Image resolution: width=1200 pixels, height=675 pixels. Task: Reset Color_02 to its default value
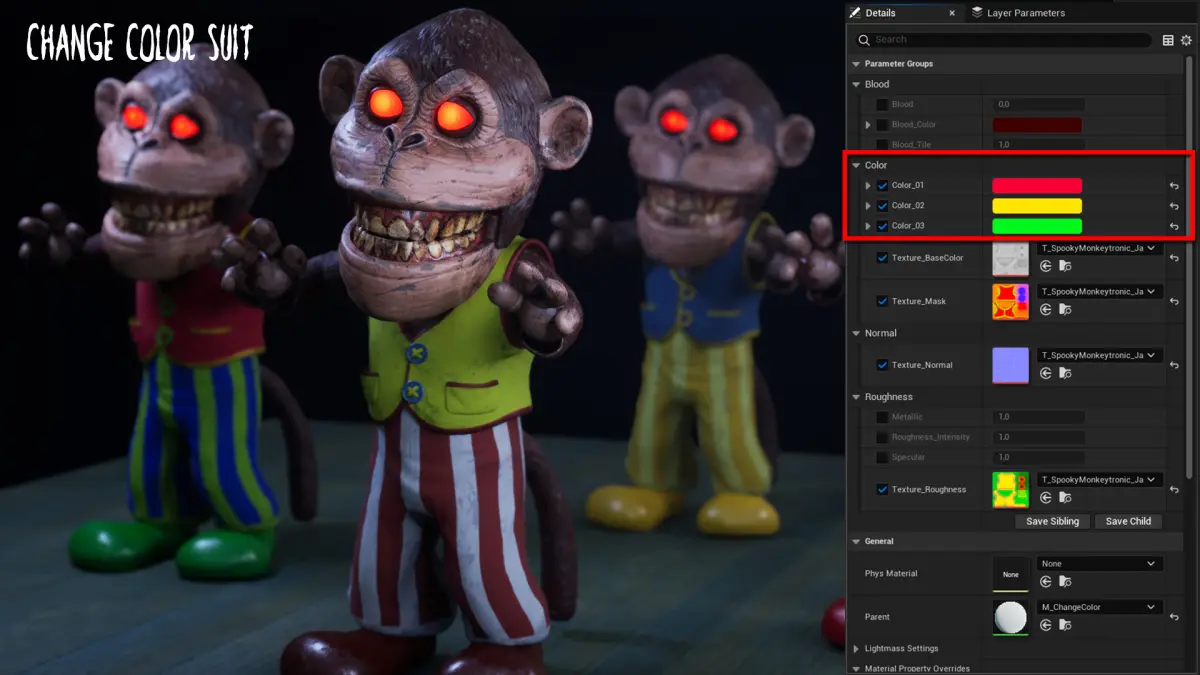pos(1174,206)
